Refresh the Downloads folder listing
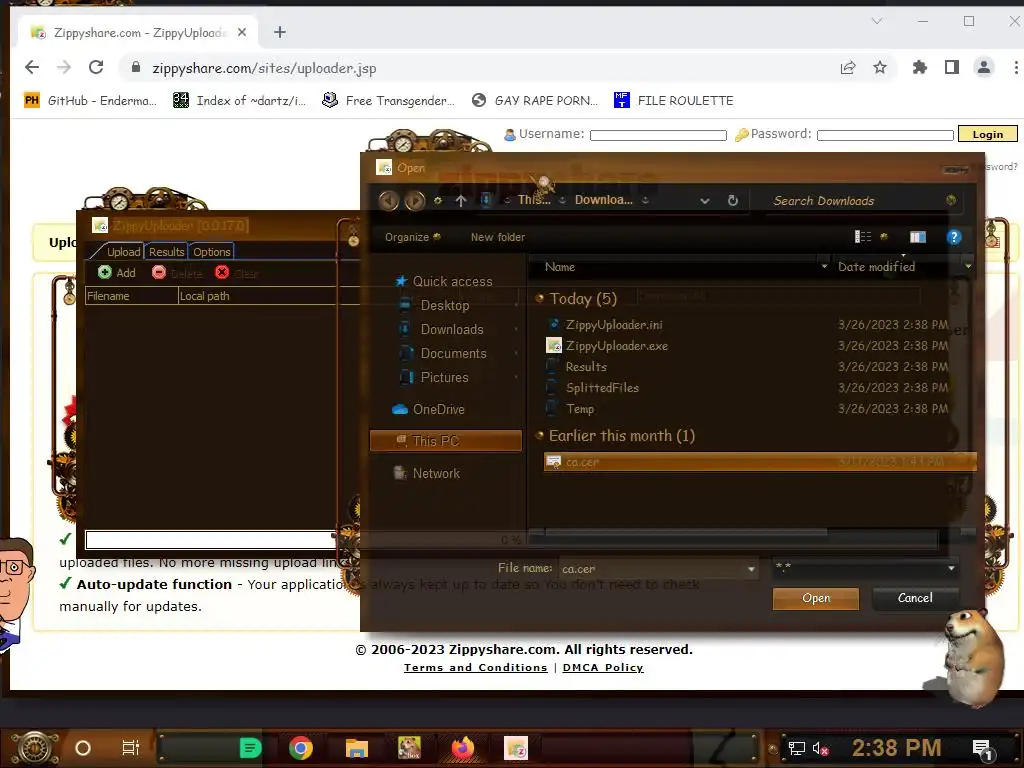Screen dimensions: 1024x768 click(733, 200)
